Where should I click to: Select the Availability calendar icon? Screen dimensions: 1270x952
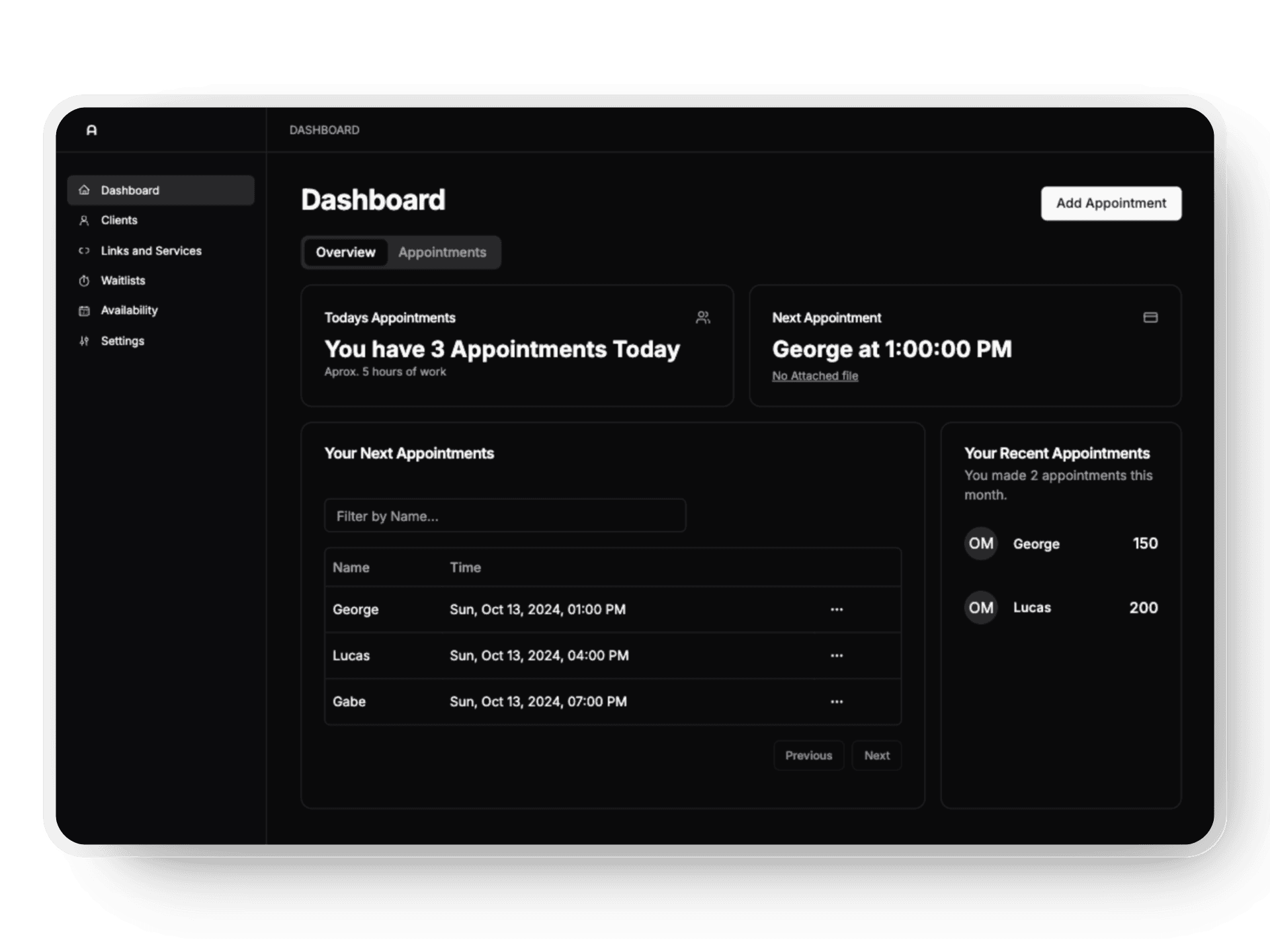coord(84,310)
